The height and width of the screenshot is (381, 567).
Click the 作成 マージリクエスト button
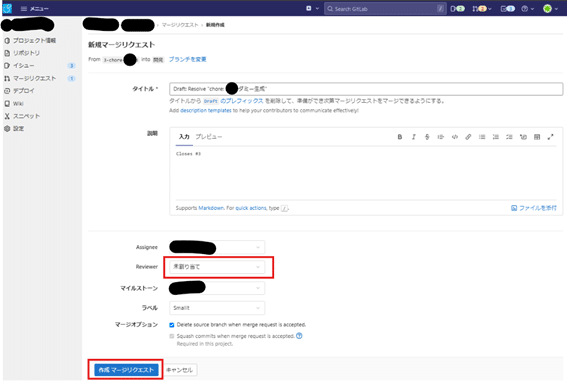[x=126, y=370]
